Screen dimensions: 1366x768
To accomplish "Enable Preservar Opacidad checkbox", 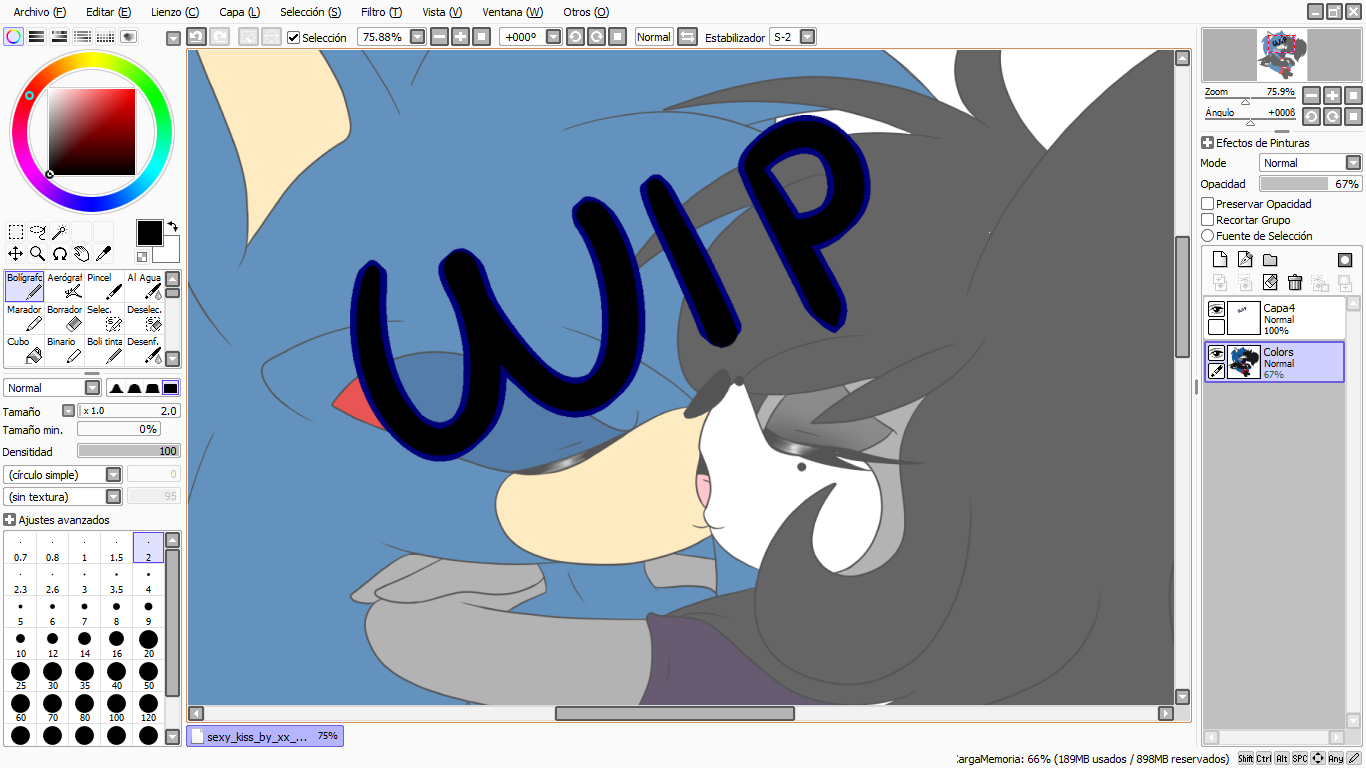I will click(1207, 204).
